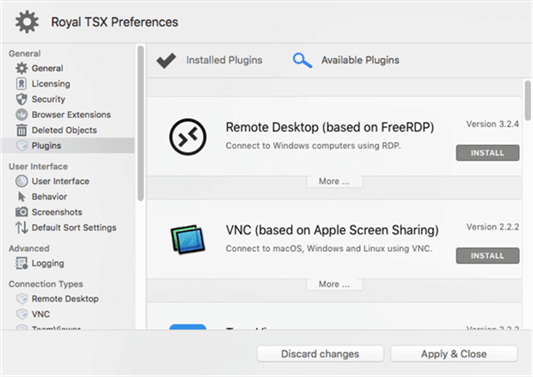Click the VNC connection type icon

(x=21, y=314)
